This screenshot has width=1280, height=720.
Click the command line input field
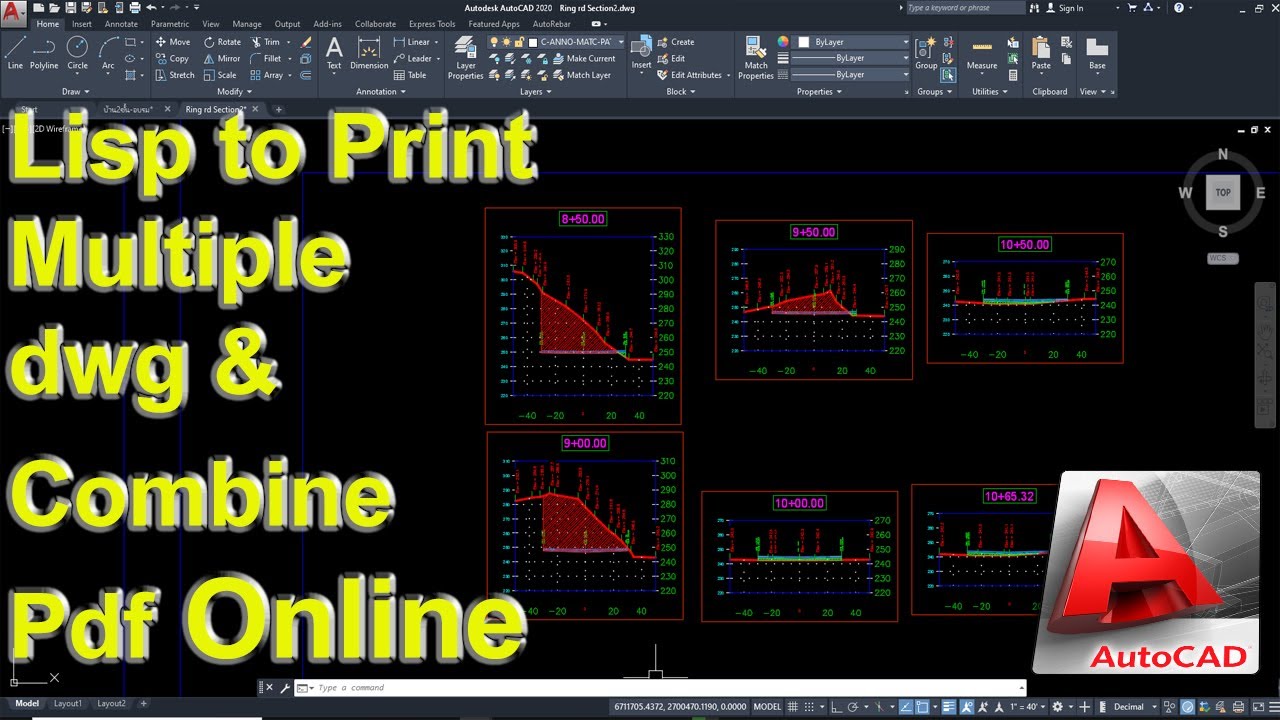[660, 688]
